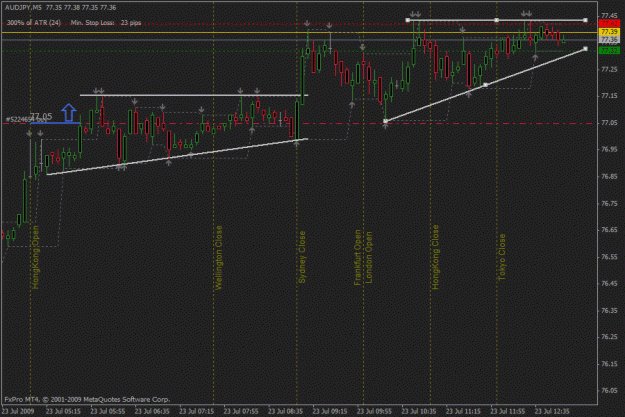Click the 76.75 price axis value
Viewport: 625px width, 417px height.
click(609, 203)
